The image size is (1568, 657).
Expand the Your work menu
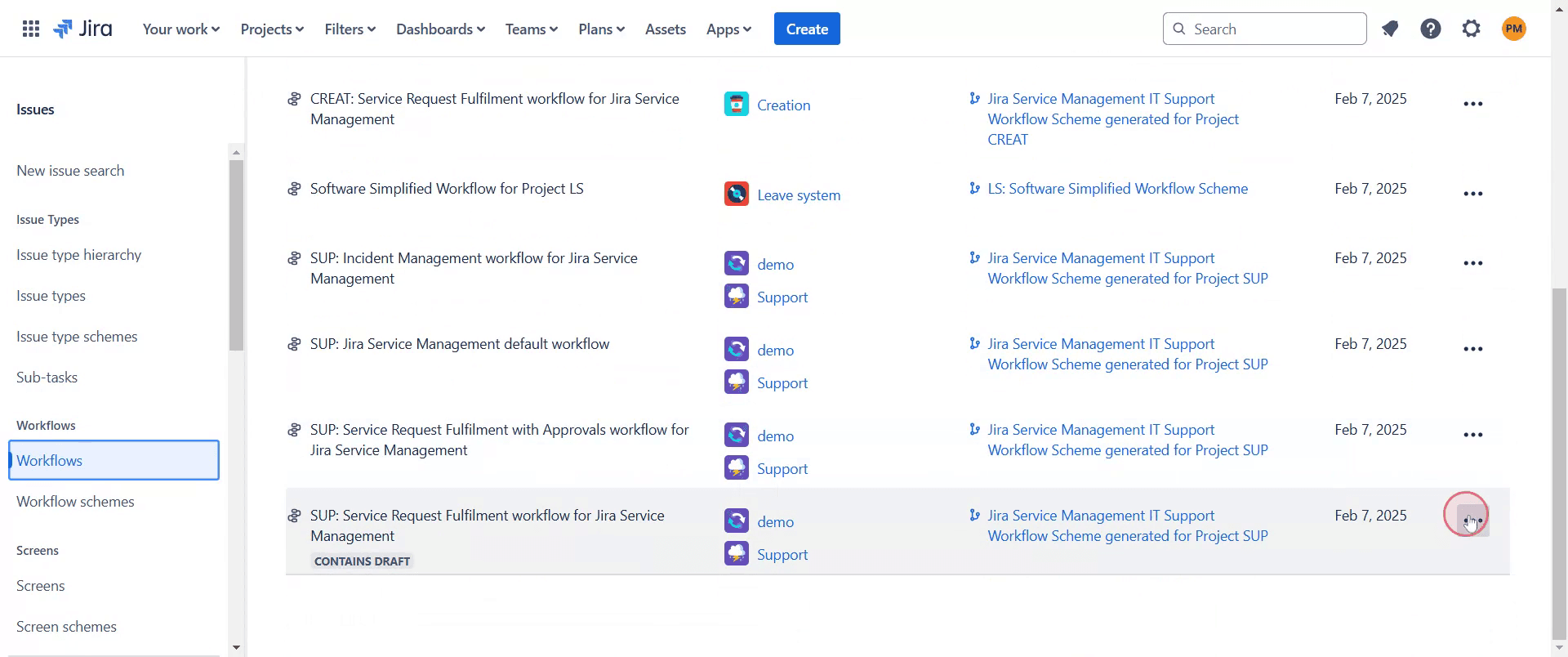tap(181, 29)
